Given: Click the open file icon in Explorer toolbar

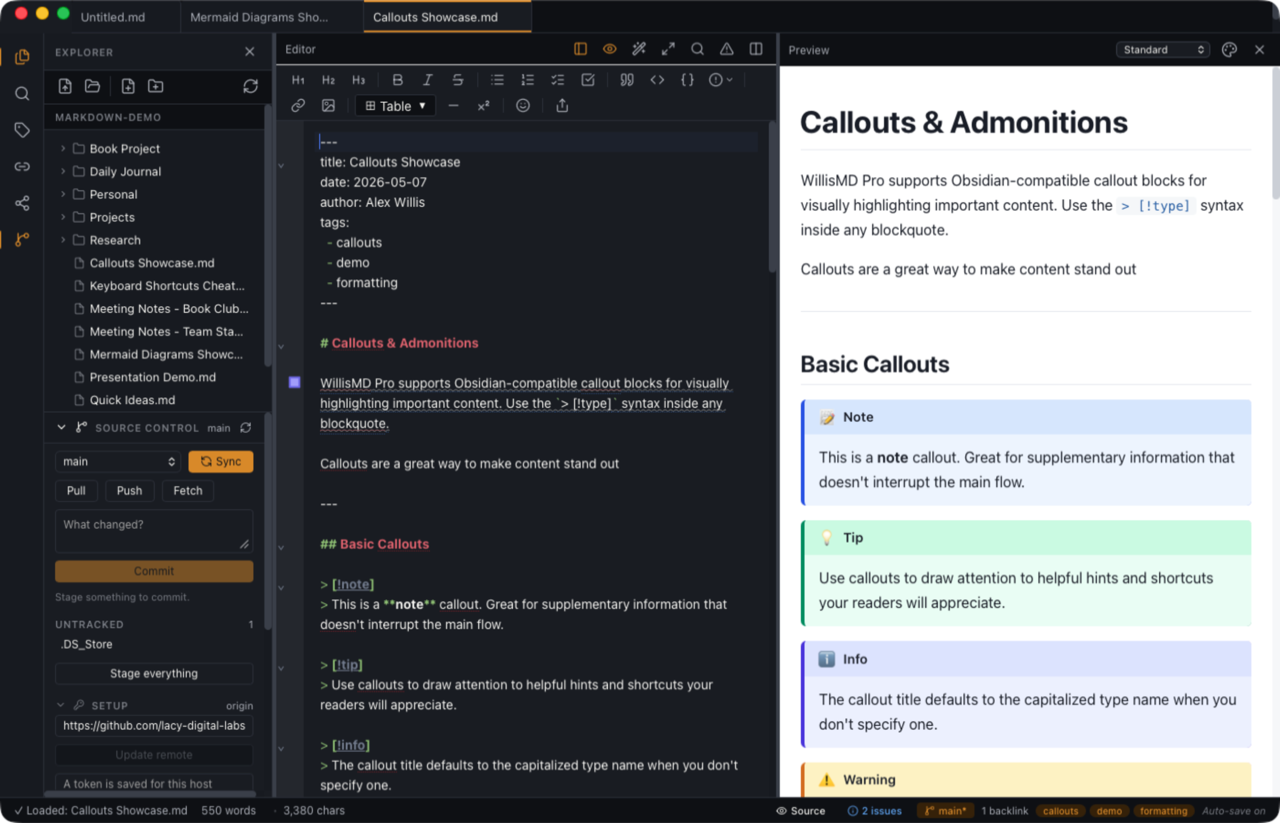Looking at the screenshot, I should tap(65, 86).
